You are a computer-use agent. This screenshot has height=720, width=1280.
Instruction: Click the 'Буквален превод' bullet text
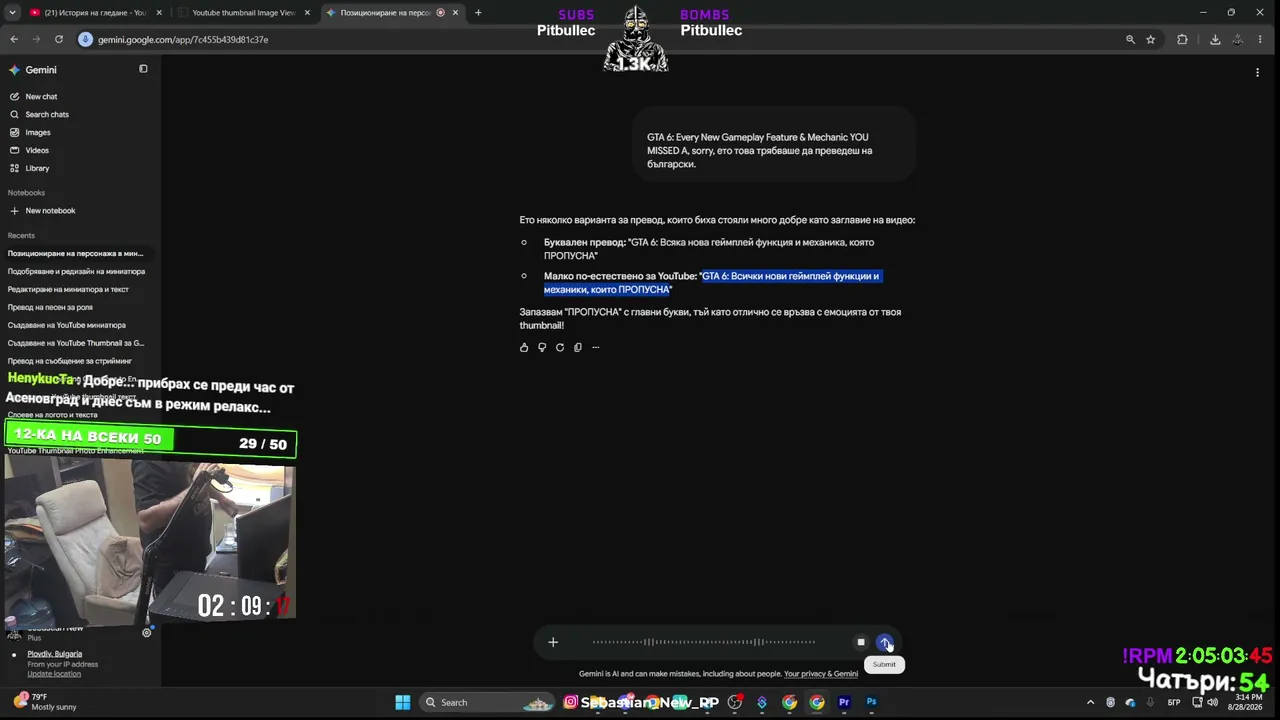click(x=709, y=249)
